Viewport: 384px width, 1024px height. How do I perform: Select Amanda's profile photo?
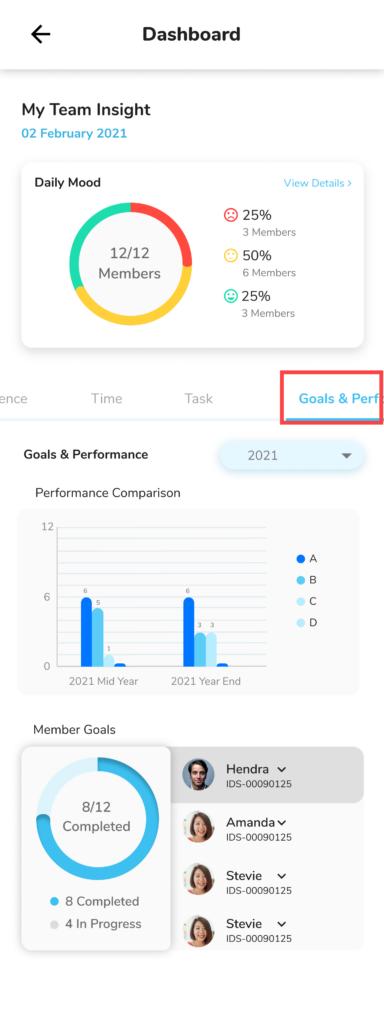pos(199,826)
